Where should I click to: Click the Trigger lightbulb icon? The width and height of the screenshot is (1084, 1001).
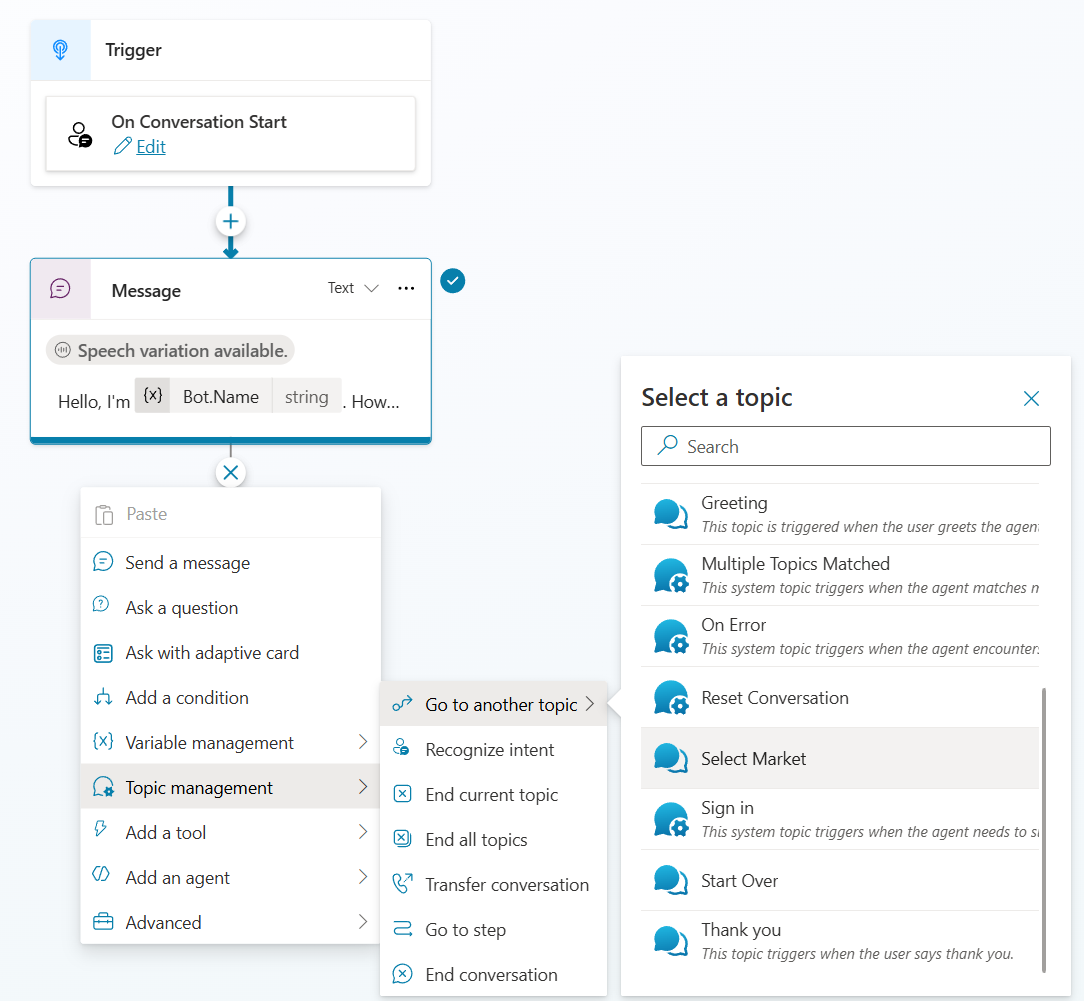pyautogui.click(x=60, y=48)
